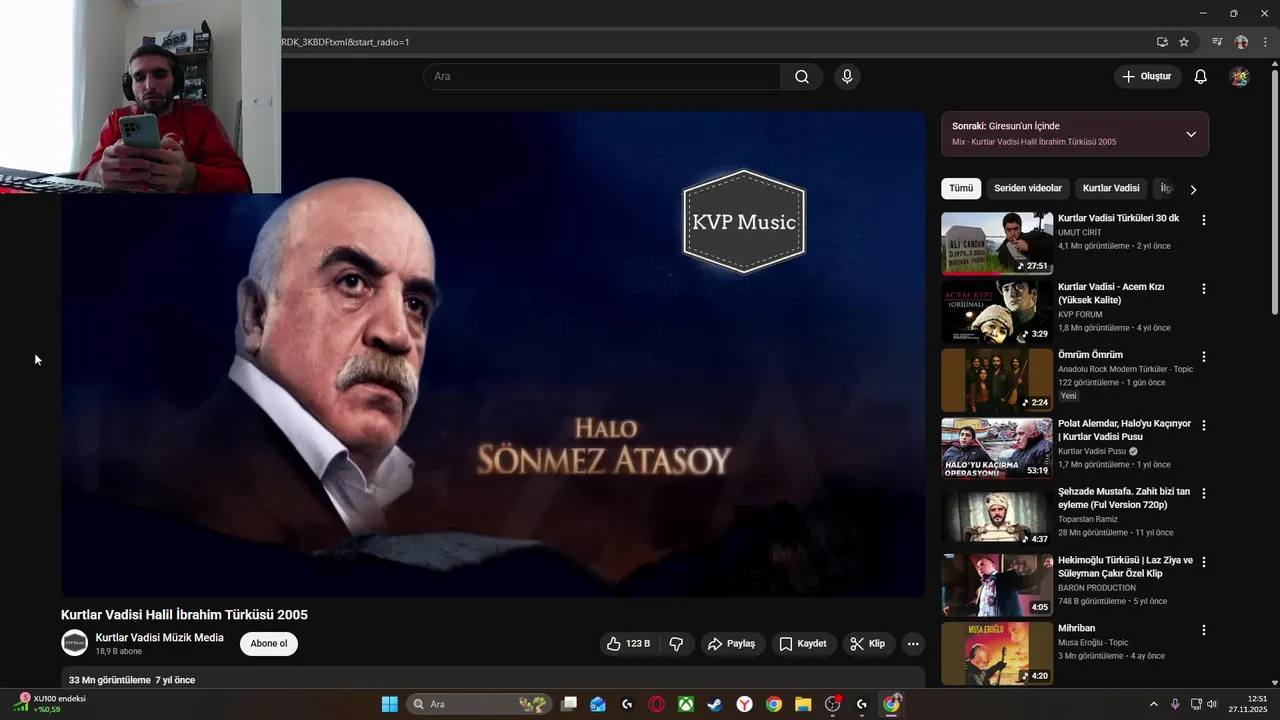The image size is (1280, 720).
Task: Open Hekimoğlu Türküsü video thumbnail
Action: coord(997,585)
